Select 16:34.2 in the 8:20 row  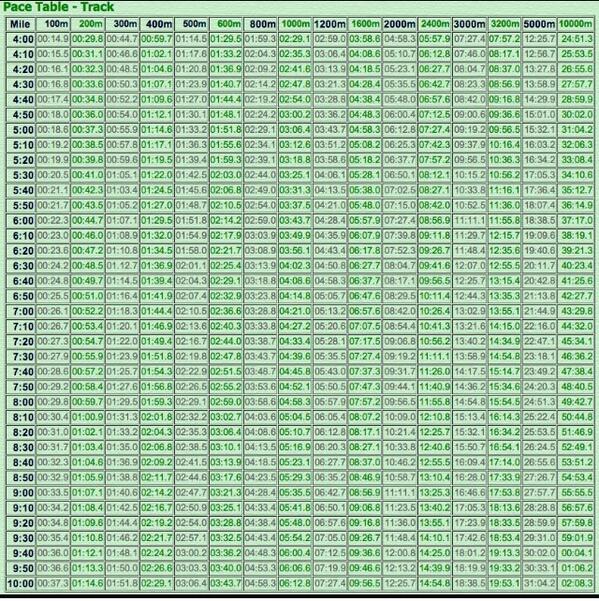point(504,432)
